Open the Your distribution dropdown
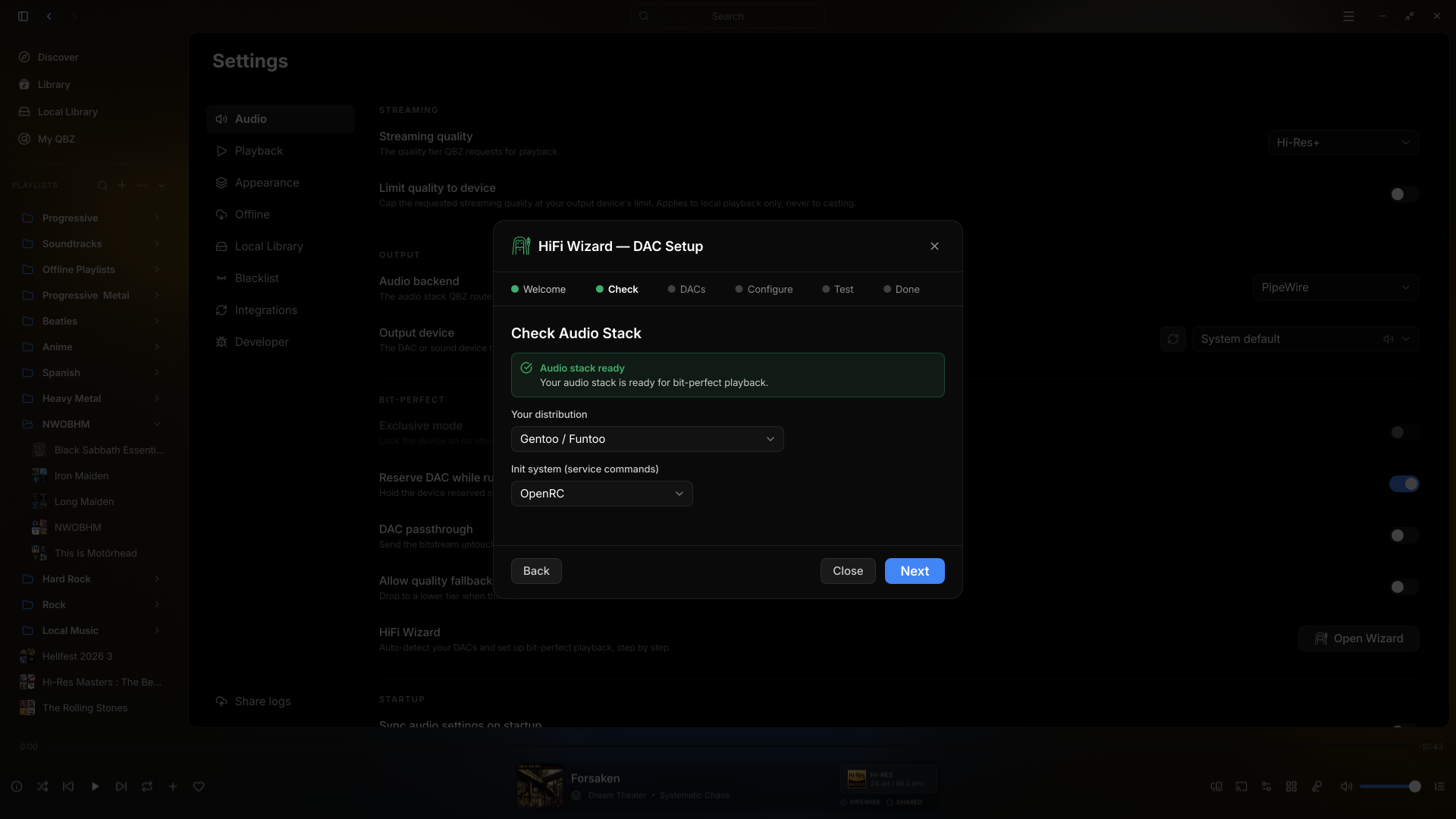The width and height of the screenshot is (1456, 819). [x=648, y=439]
